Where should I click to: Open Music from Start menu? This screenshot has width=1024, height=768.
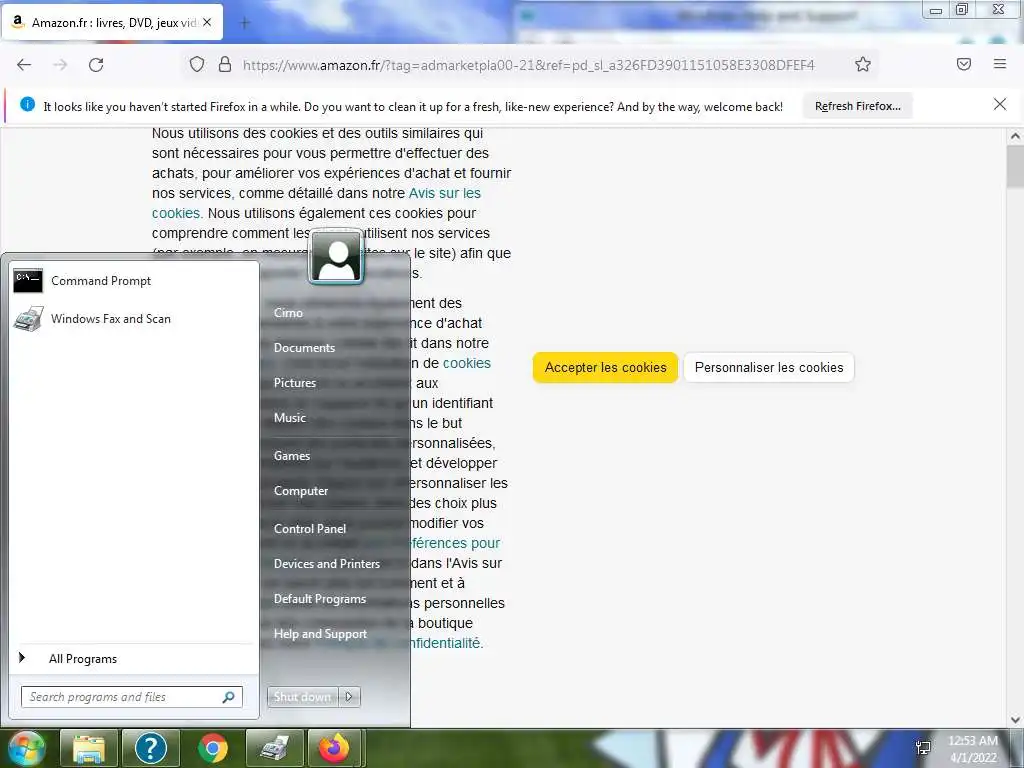click(x=289, y=417)
